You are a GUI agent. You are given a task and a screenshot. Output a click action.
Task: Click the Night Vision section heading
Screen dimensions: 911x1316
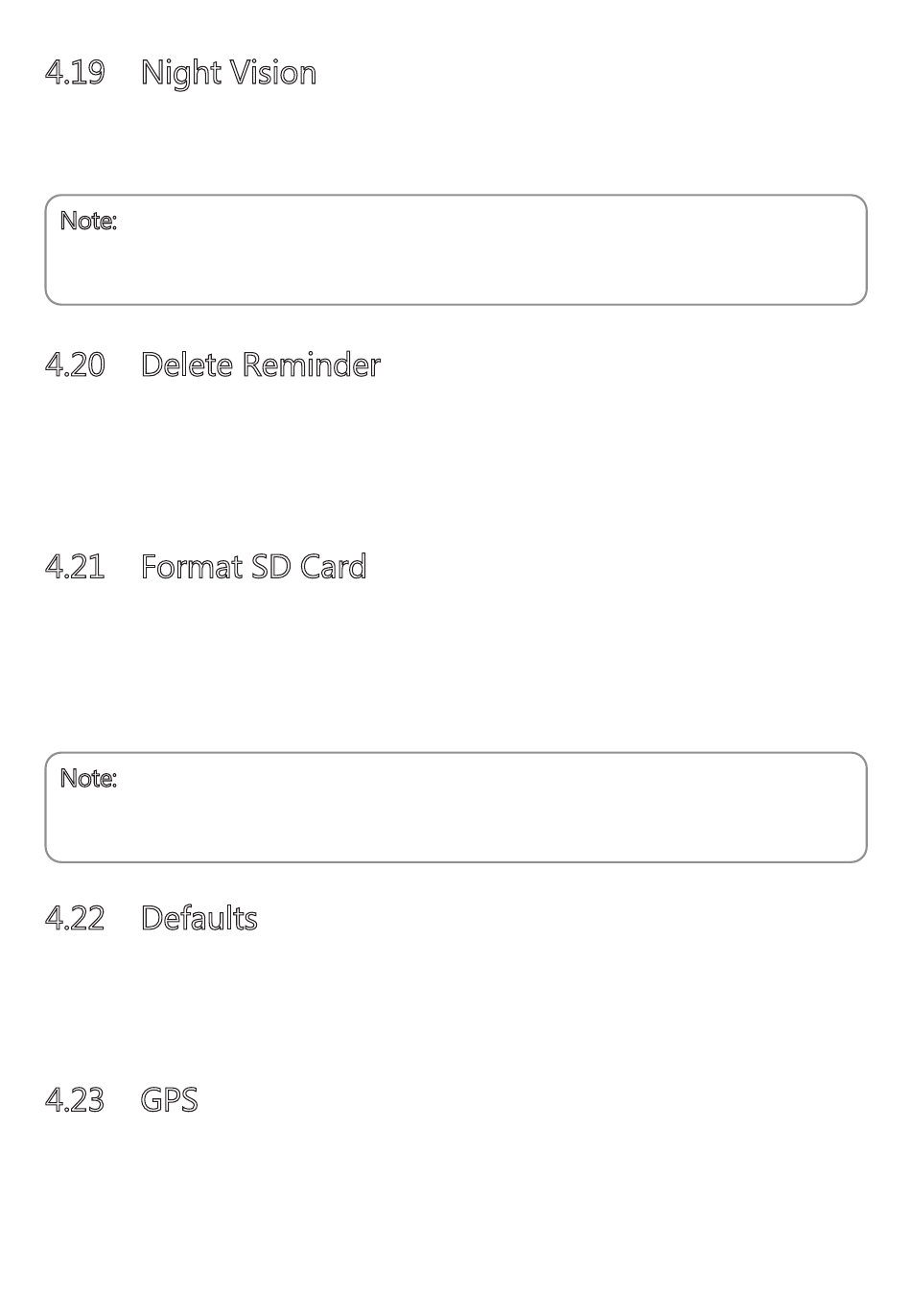click(x=228, y=73)
